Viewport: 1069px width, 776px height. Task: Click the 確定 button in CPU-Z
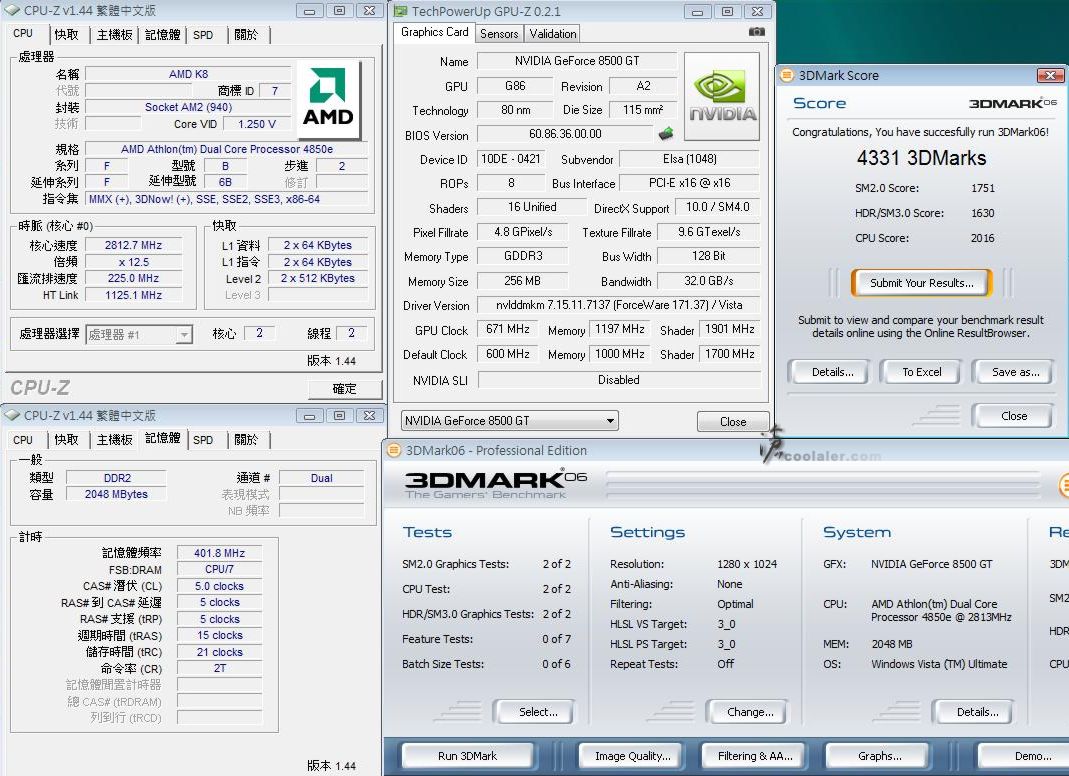[344, 389]
